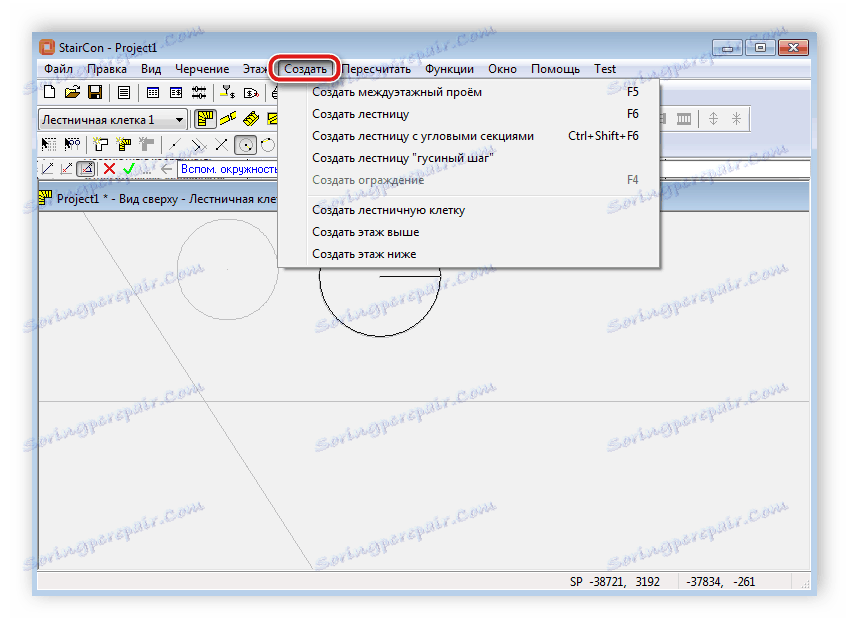Open the Test menu
Image resolution: width=849 pixels, height=628 pixels.
605,69
